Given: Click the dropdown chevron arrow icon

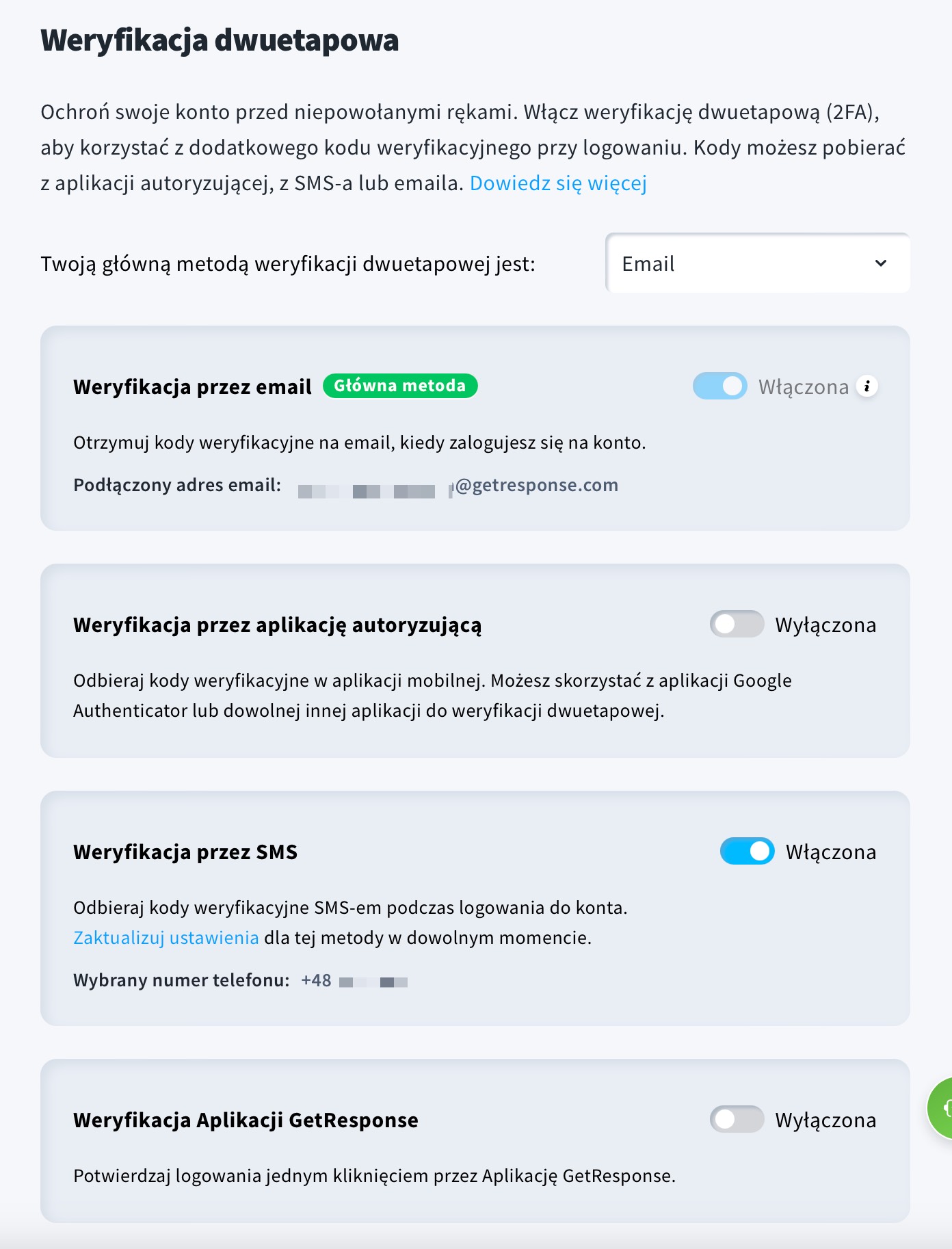Looking at the screenshot, I should [x=881, y=263].
